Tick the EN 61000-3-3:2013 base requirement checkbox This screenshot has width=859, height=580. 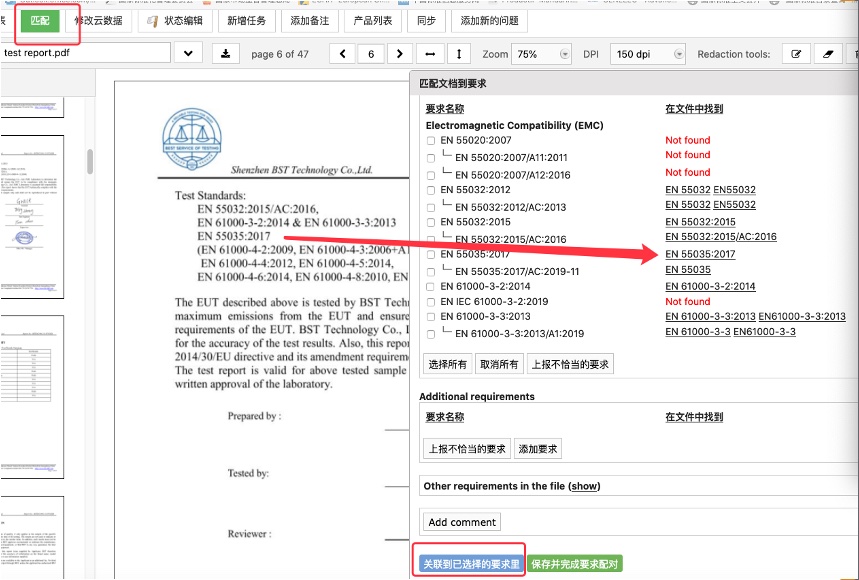pos(431,317)
